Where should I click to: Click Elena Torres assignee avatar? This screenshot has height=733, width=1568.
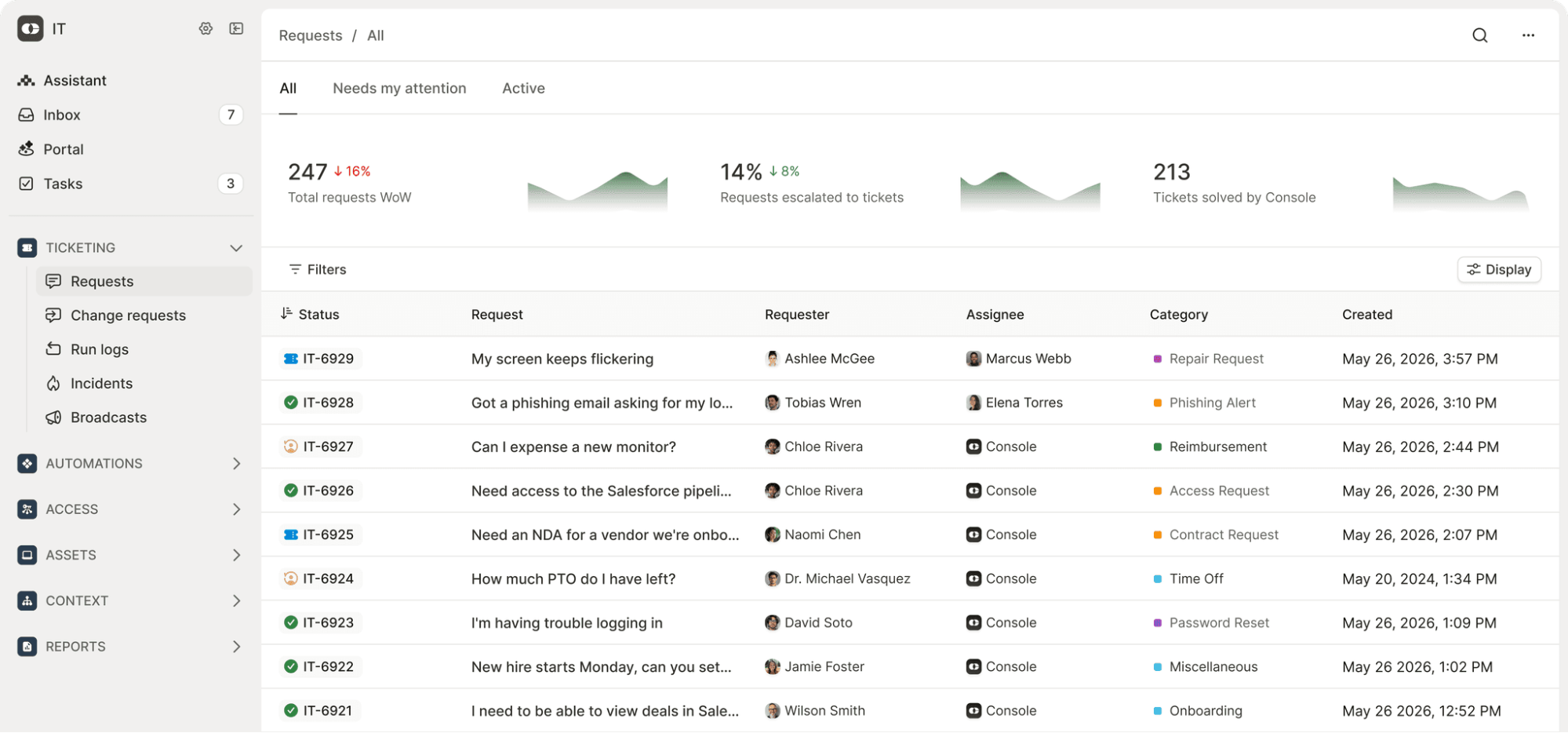pyautogui.click(x=973, y=403)
